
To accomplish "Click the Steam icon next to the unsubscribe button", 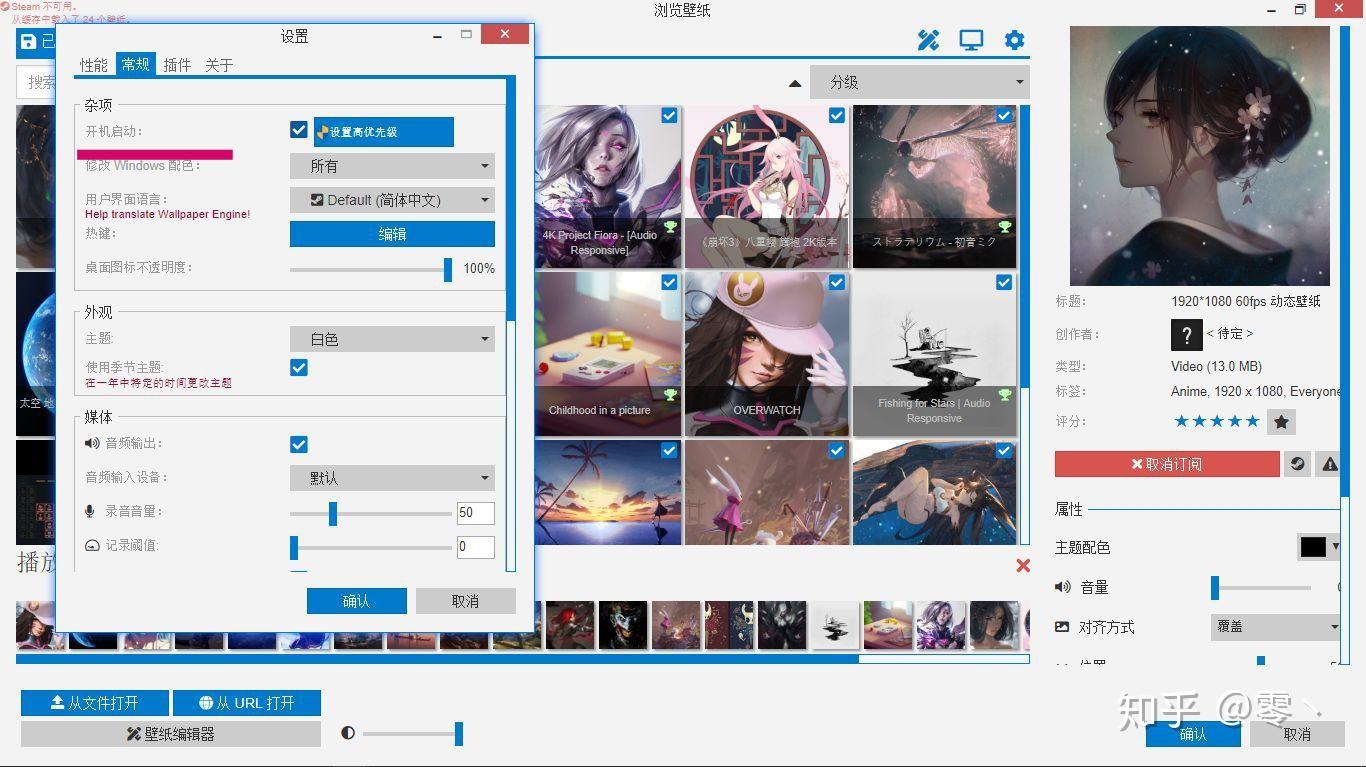I will coord(1297,463).
